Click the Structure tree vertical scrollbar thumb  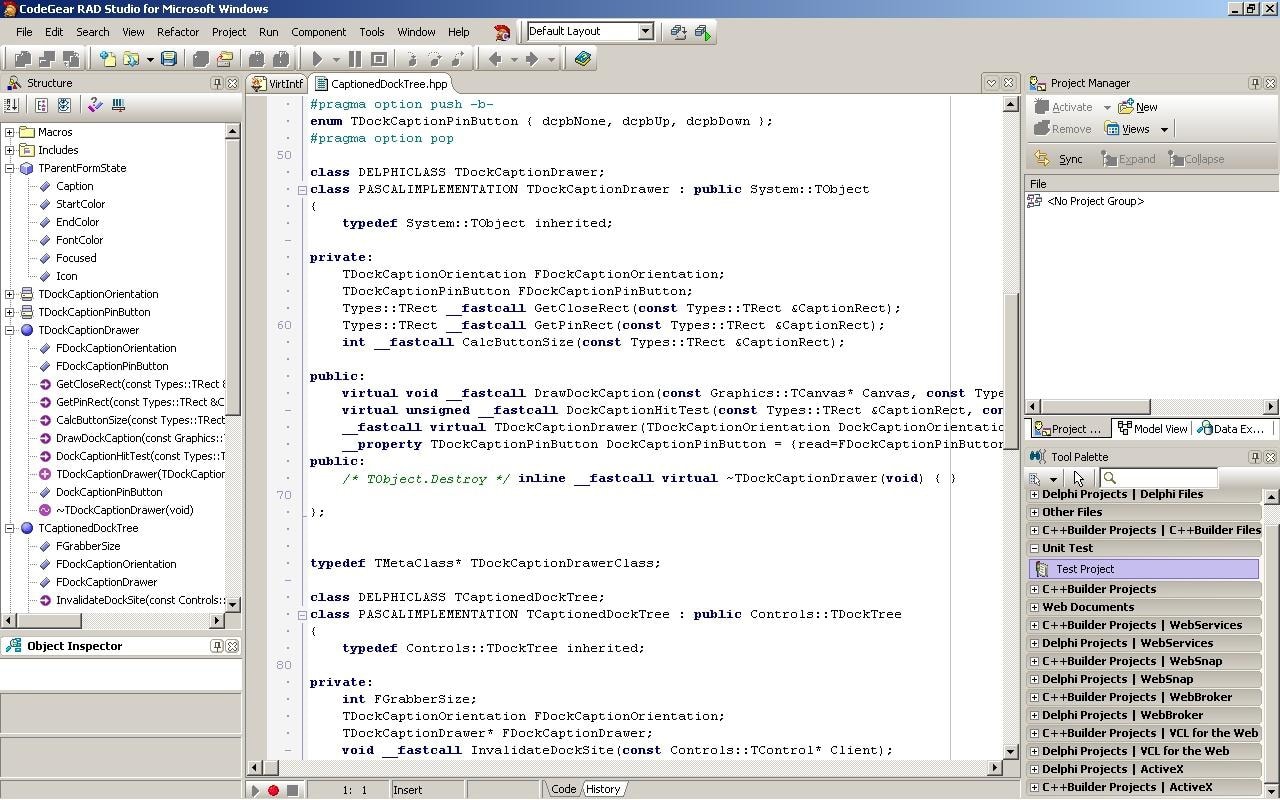pyautogui.click(x=232, y=275)
